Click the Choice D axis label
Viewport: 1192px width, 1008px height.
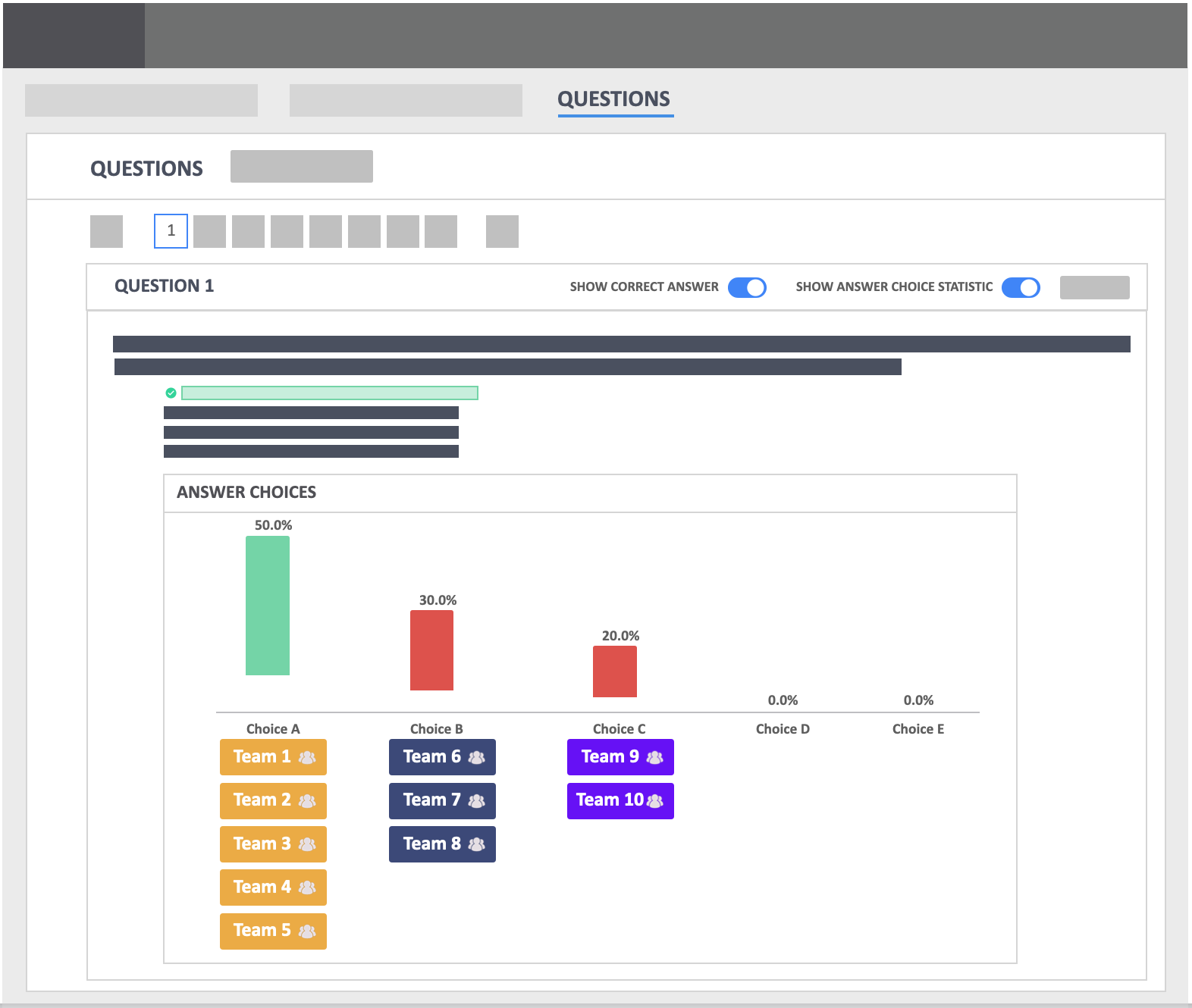783,729
